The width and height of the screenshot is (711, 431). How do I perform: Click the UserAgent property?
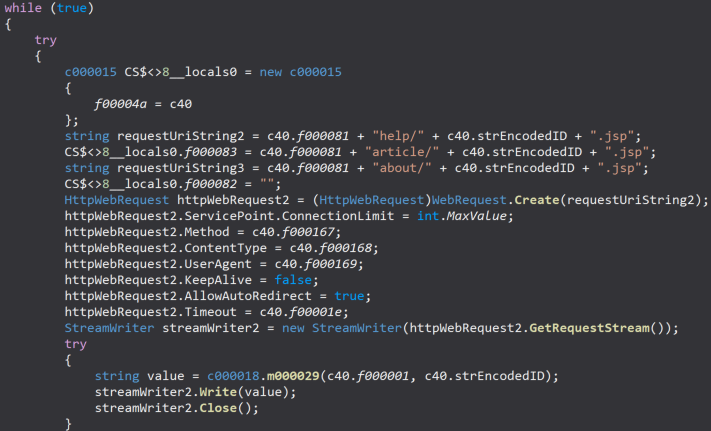coord(218,264)
